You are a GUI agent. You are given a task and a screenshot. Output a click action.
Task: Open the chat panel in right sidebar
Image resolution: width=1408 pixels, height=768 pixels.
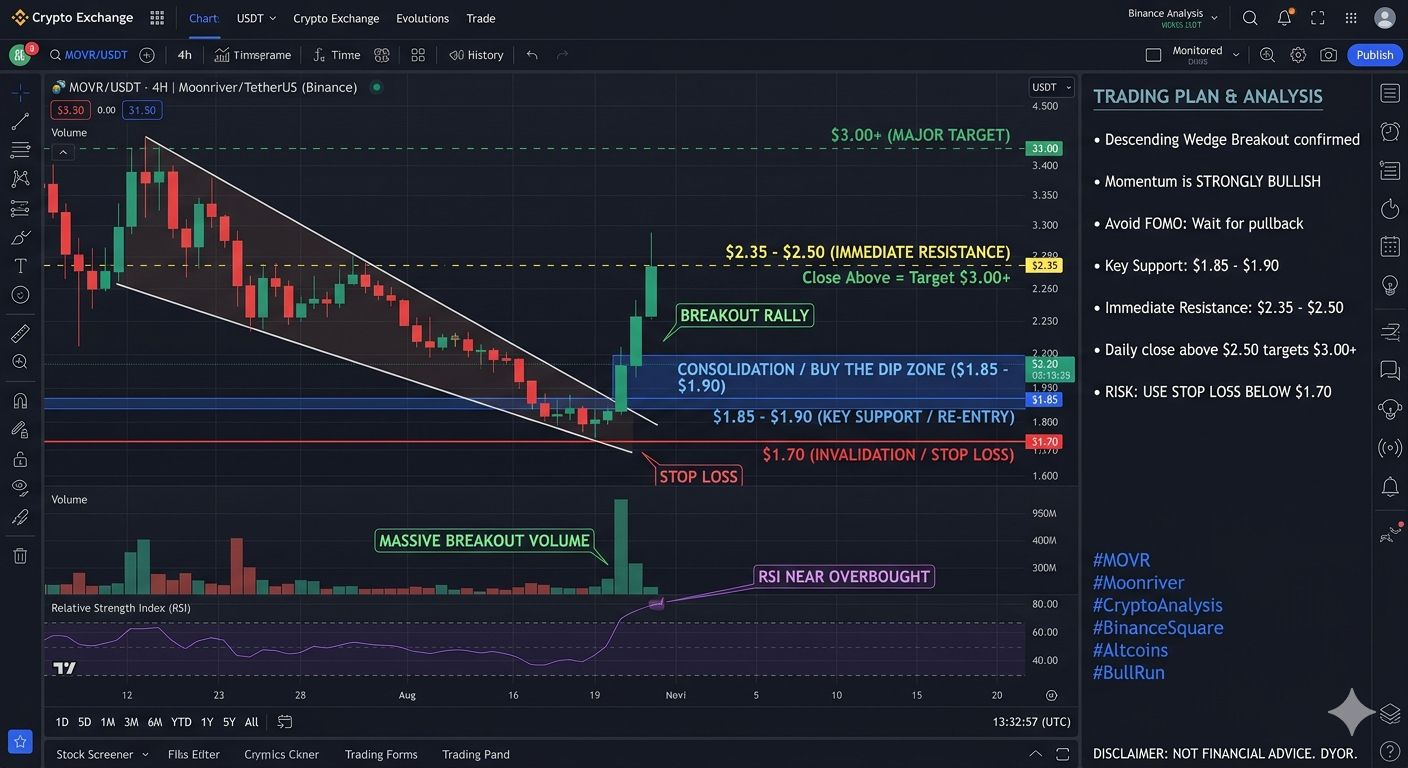pyautogui.click(x=1390, y=370)
